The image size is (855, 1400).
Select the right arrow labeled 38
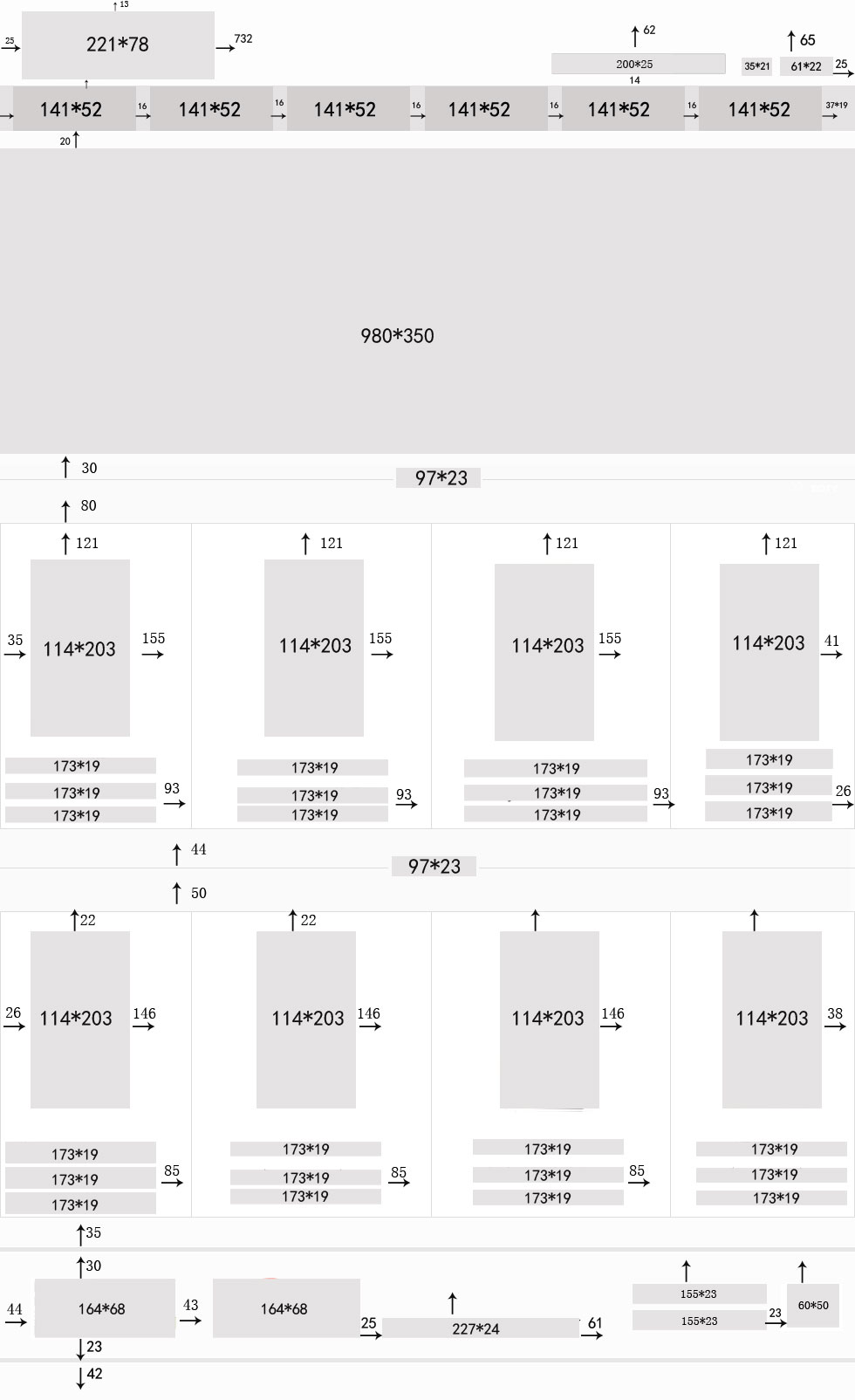click(x=835, y=1026)
